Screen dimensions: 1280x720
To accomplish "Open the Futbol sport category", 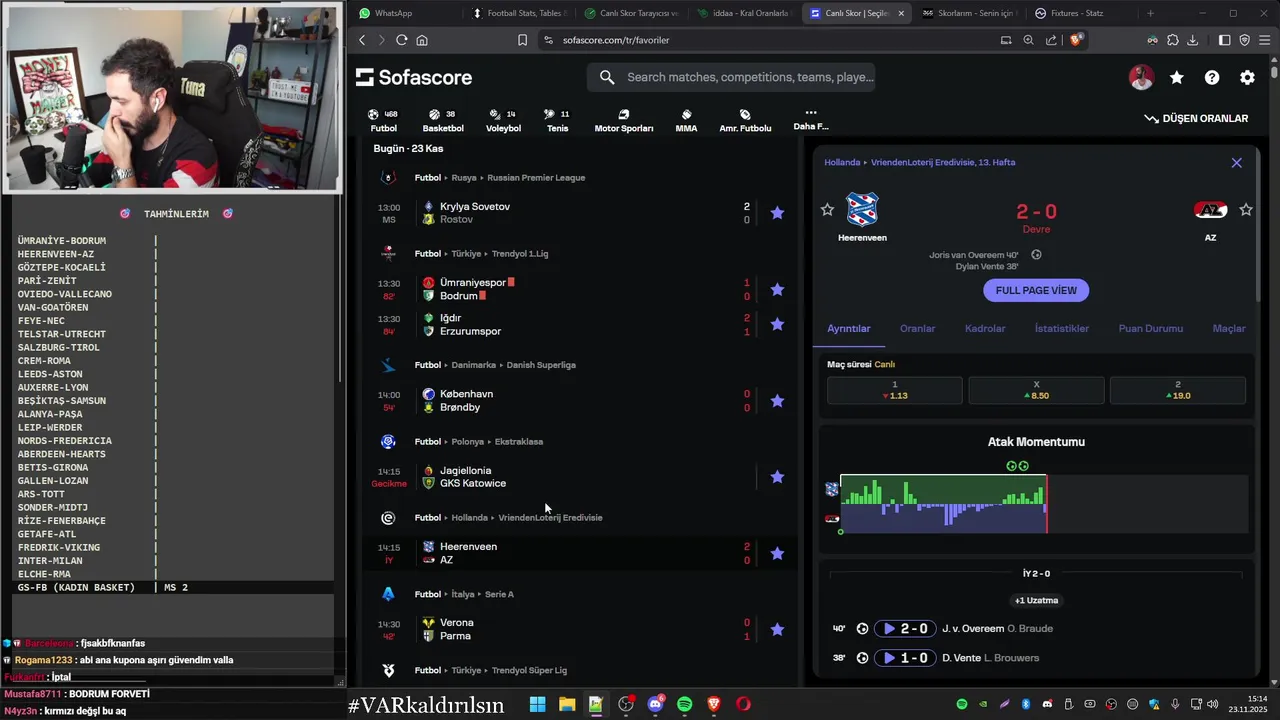I will click(383, 121).
